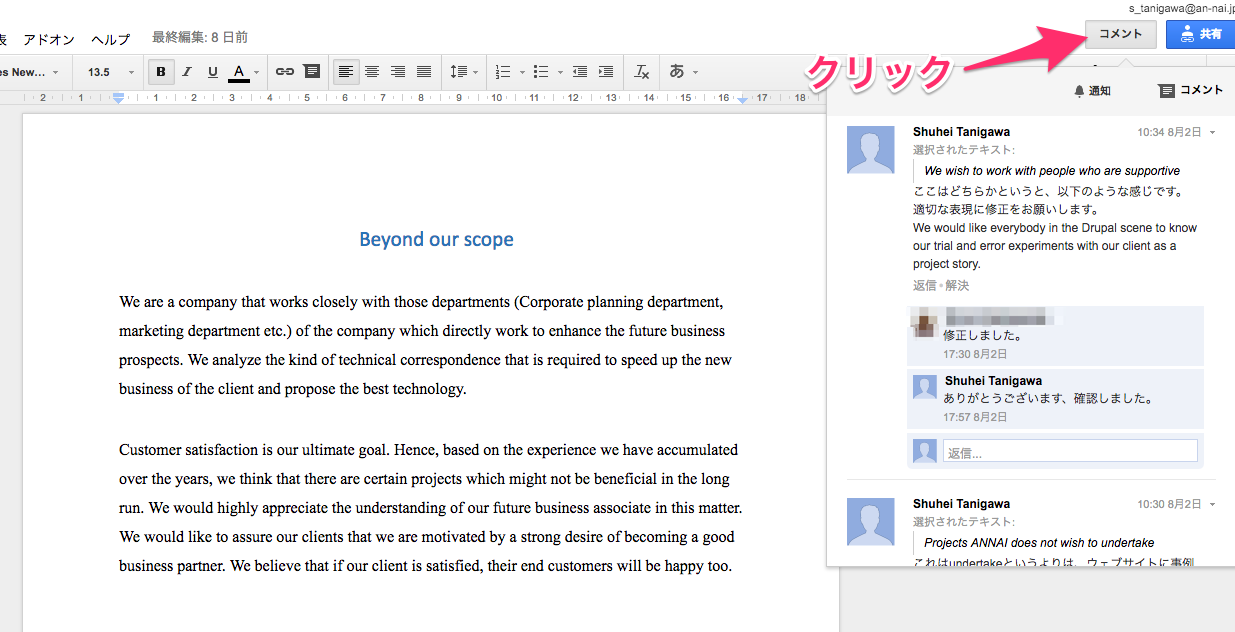
Task: Click the insert comment toolbar icon
Action: coord(312,72)
